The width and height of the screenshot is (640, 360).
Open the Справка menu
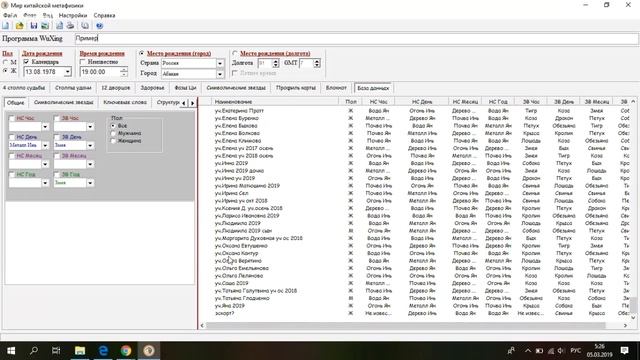click(x=104, y=15)
